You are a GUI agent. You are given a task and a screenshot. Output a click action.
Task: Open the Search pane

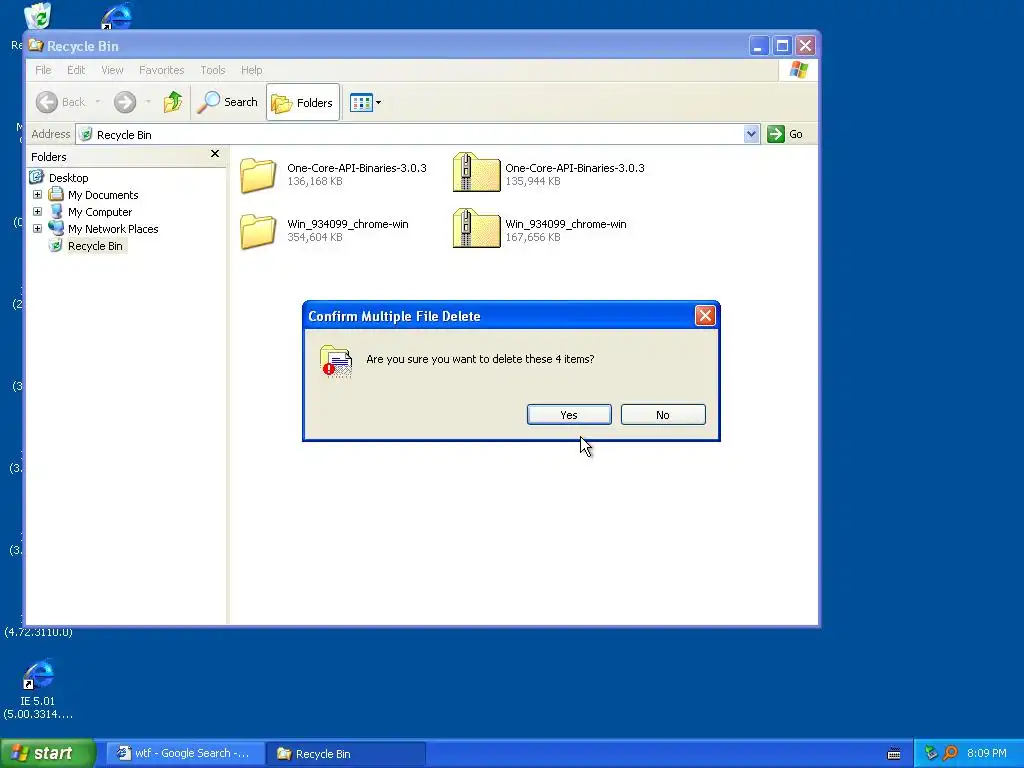[228, 102]
